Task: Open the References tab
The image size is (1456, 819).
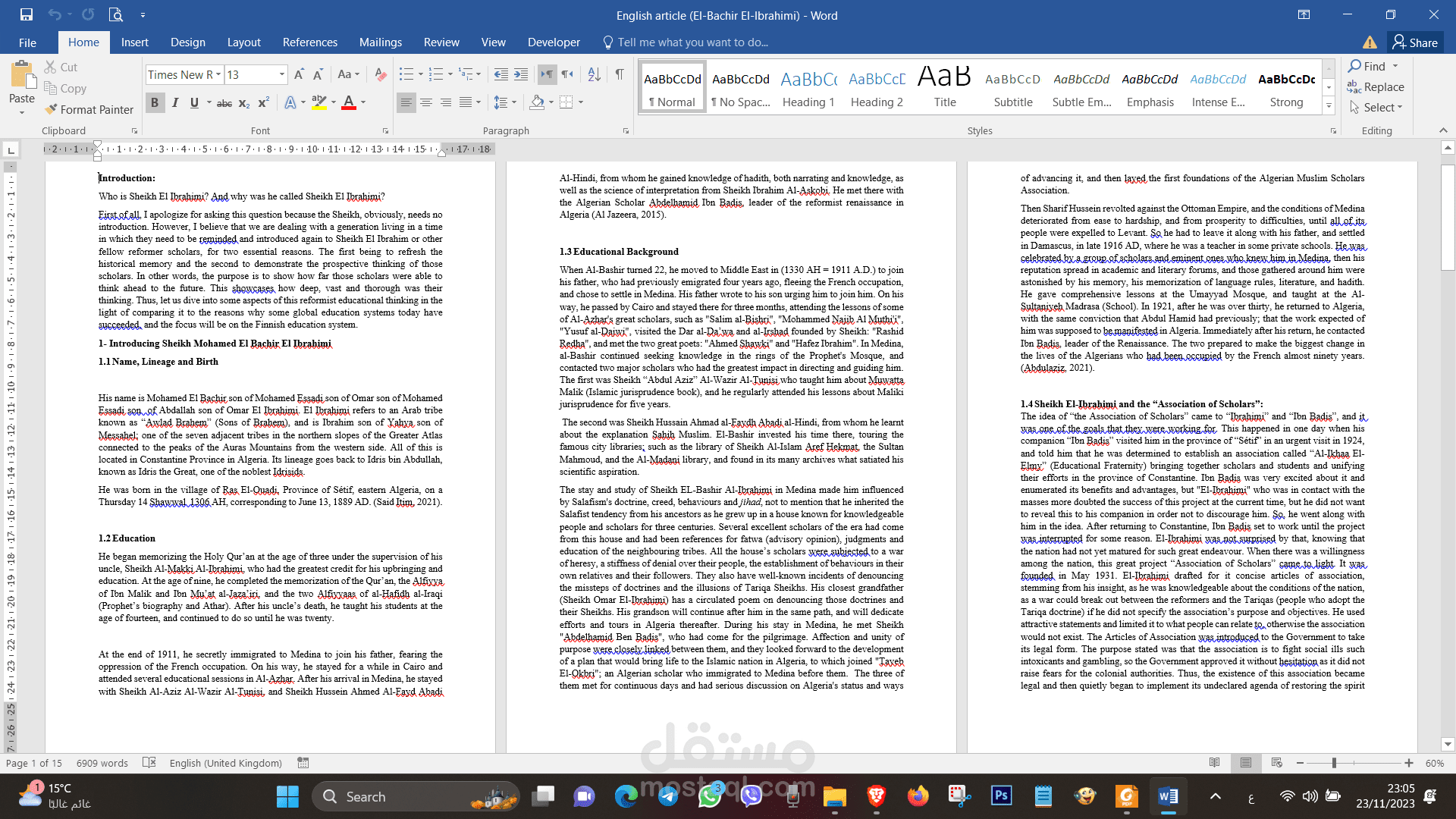Action: (310, 42)
